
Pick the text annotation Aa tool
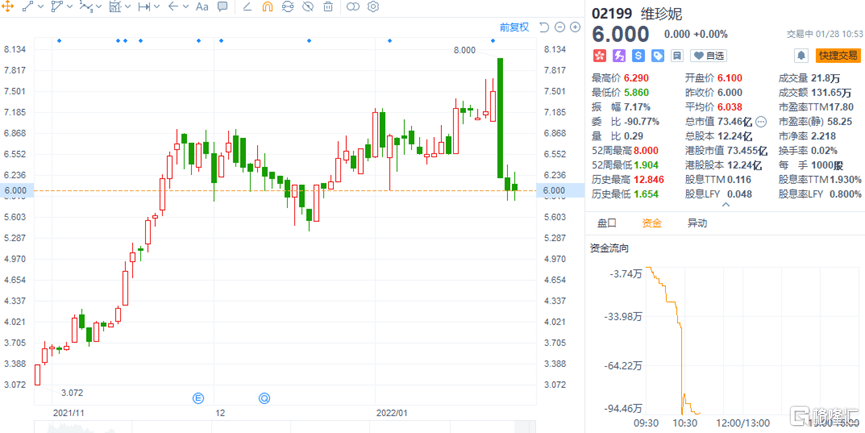(202, 7)
